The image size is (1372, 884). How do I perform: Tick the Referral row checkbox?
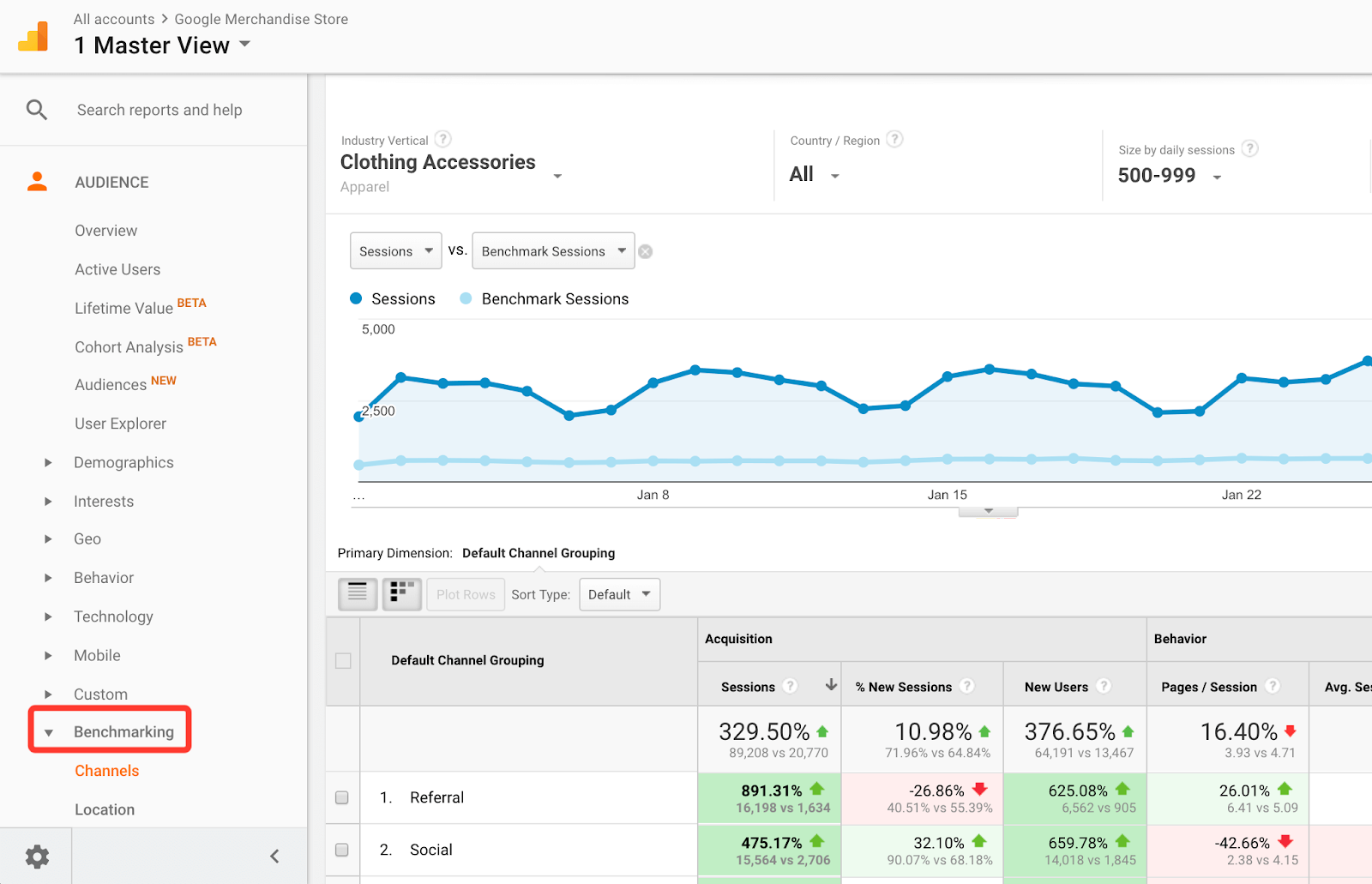tap(342, 797)
